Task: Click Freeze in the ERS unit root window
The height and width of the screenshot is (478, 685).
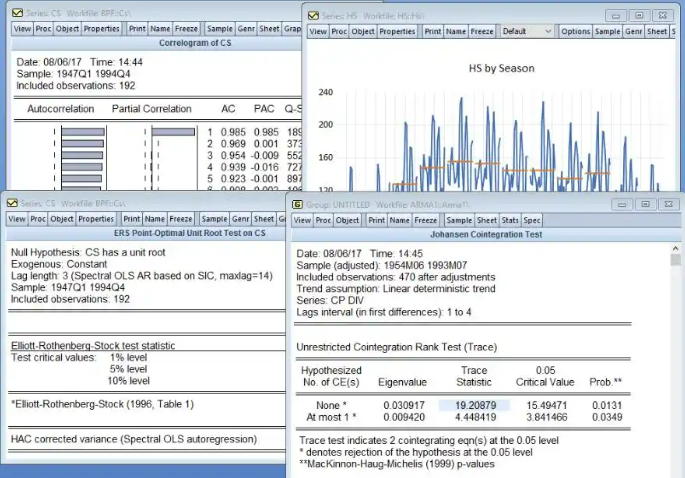Action: click(180, 219)
